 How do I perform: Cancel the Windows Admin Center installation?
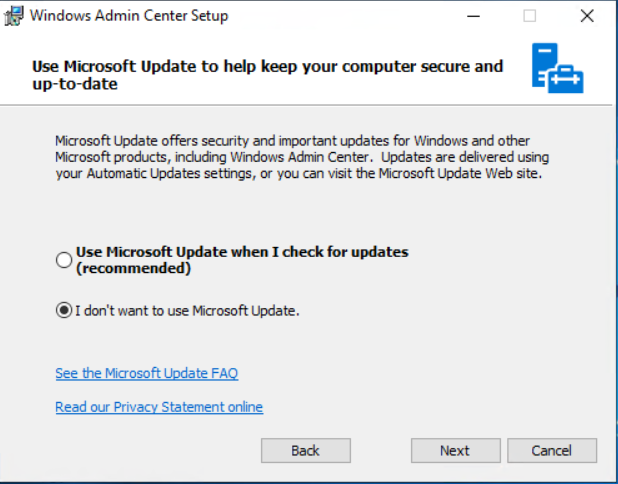[551, 451]
